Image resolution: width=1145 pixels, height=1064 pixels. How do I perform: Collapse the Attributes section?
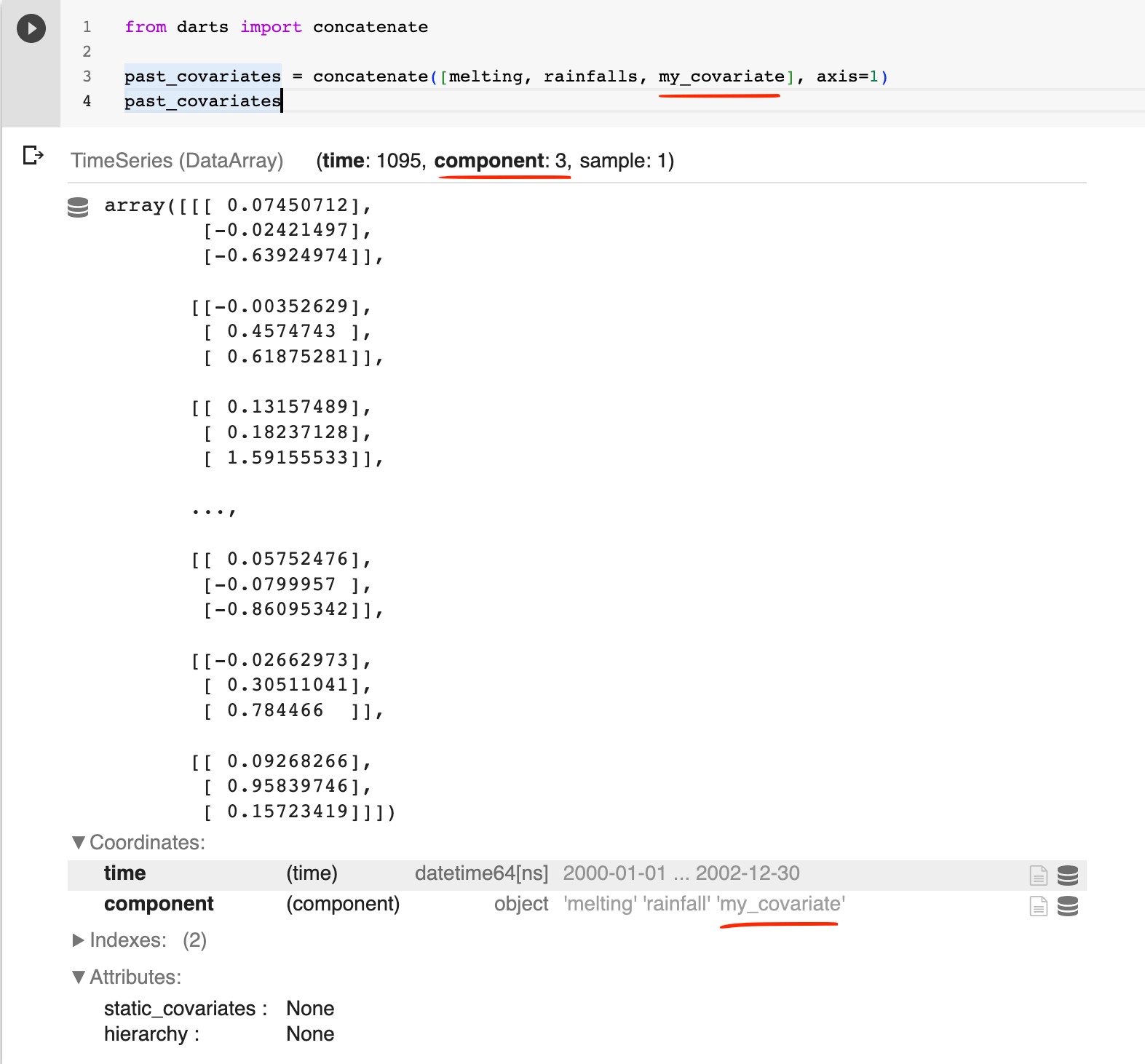(x=127, y=977)
